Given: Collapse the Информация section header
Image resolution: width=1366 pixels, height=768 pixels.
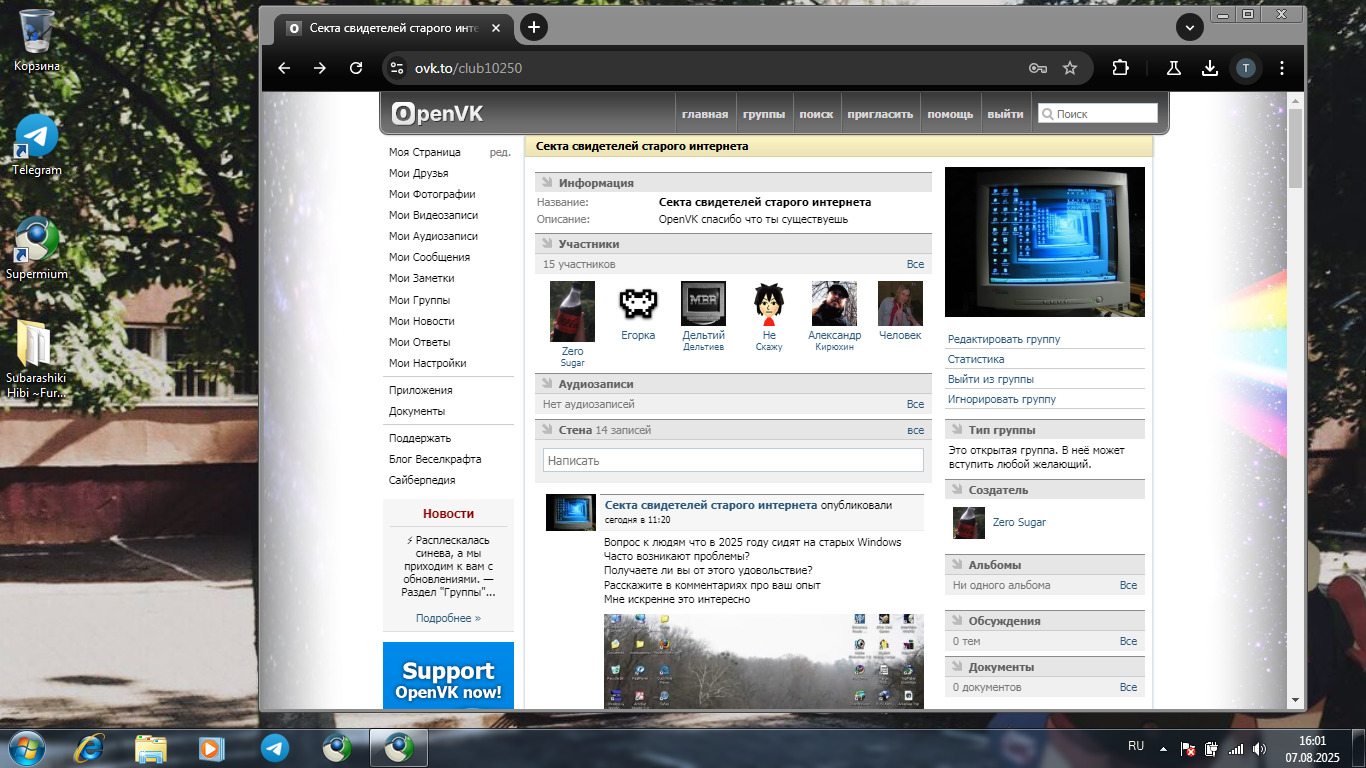Looking at the screenshot, I should pos(596,183).
